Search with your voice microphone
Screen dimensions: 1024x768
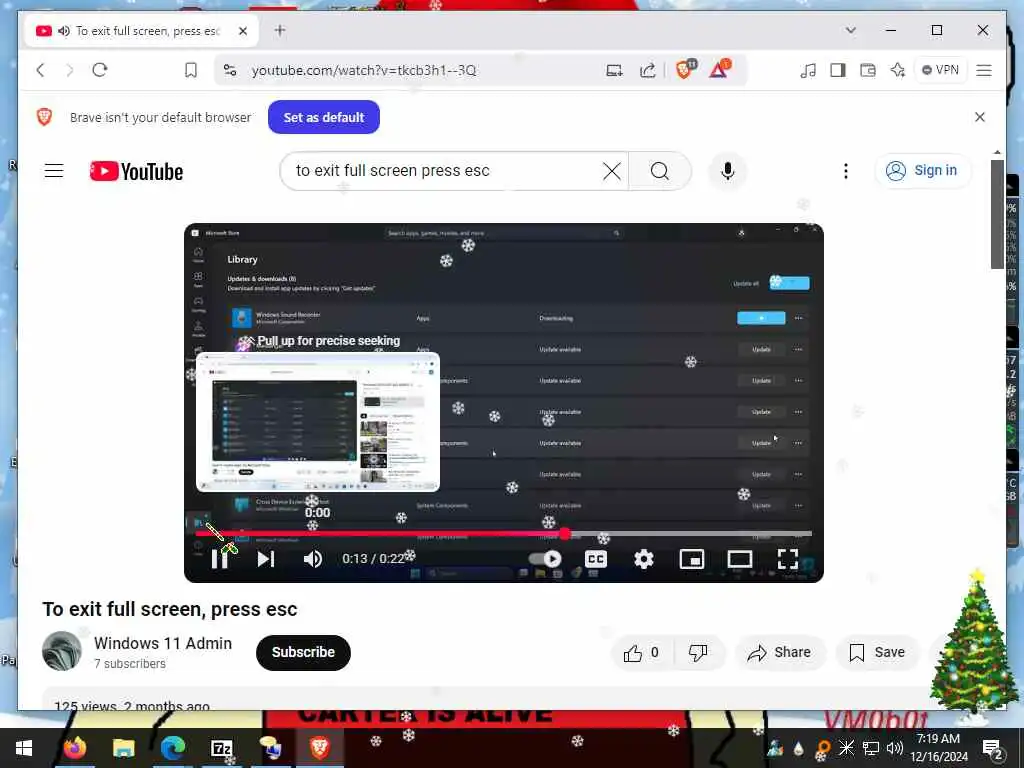(728, 171)
